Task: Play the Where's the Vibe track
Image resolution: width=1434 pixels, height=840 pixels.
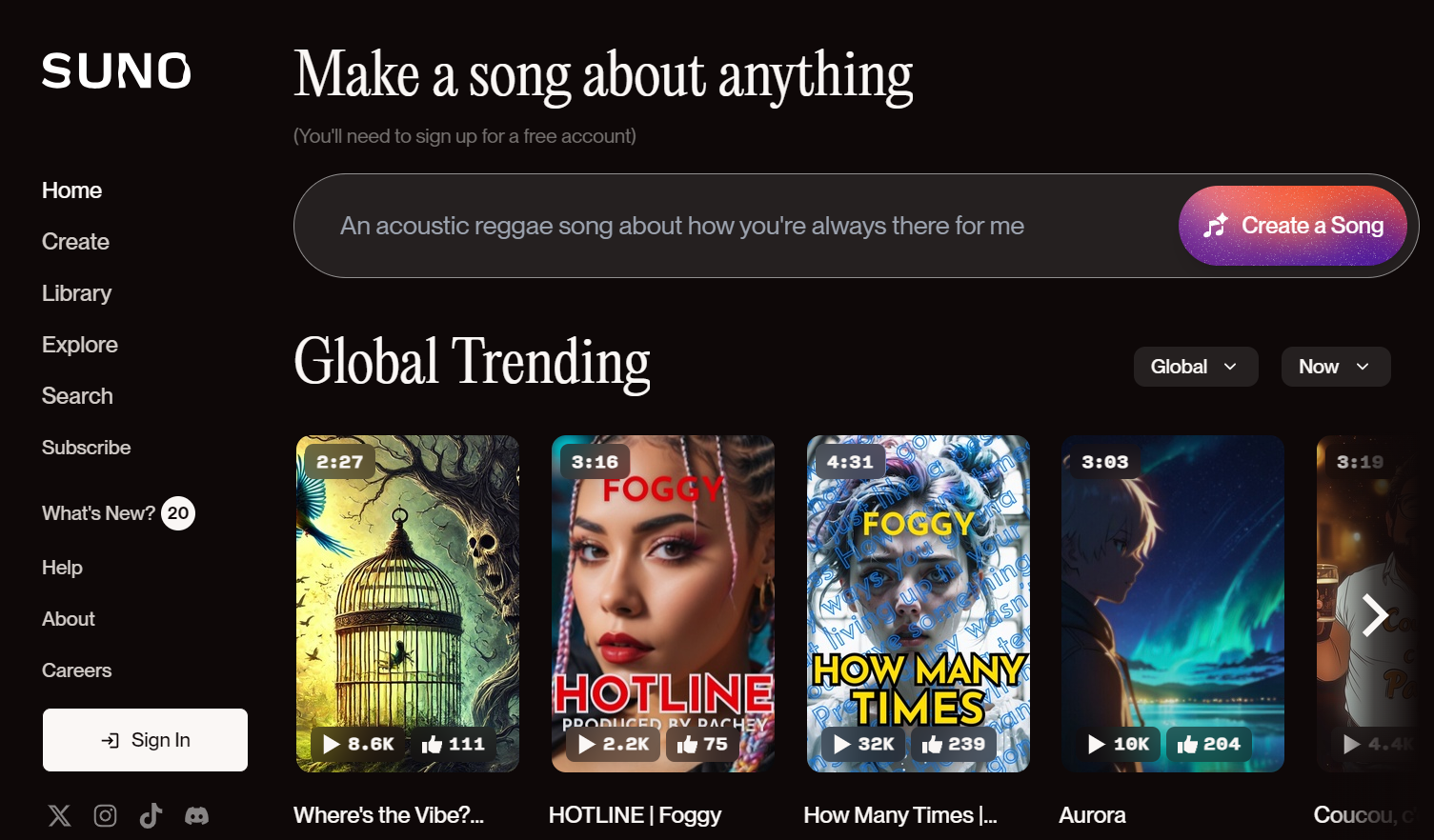Action: pos(358,744)
